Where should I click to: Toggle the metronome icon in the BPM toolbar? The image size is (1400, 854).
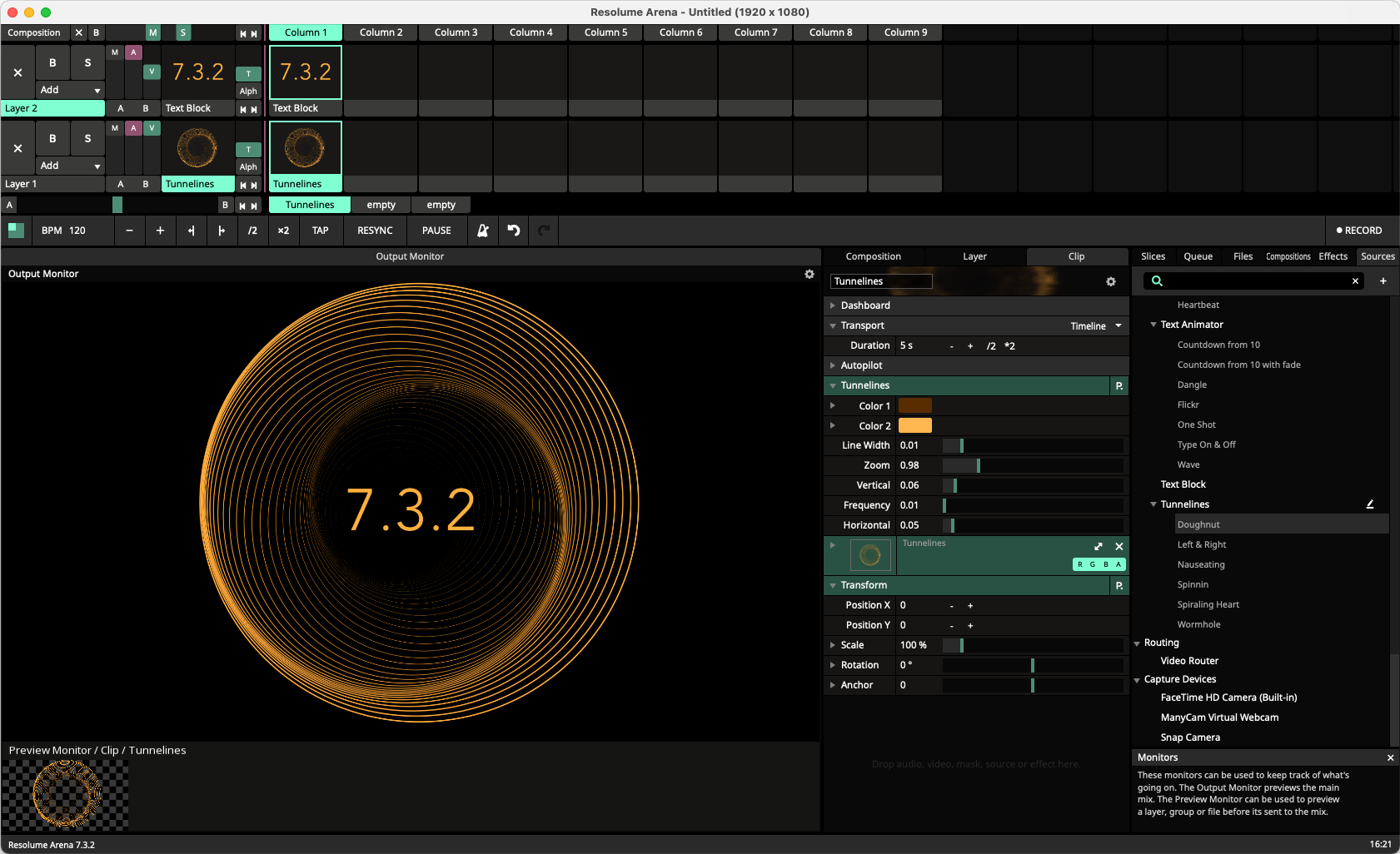click(482, 231)
